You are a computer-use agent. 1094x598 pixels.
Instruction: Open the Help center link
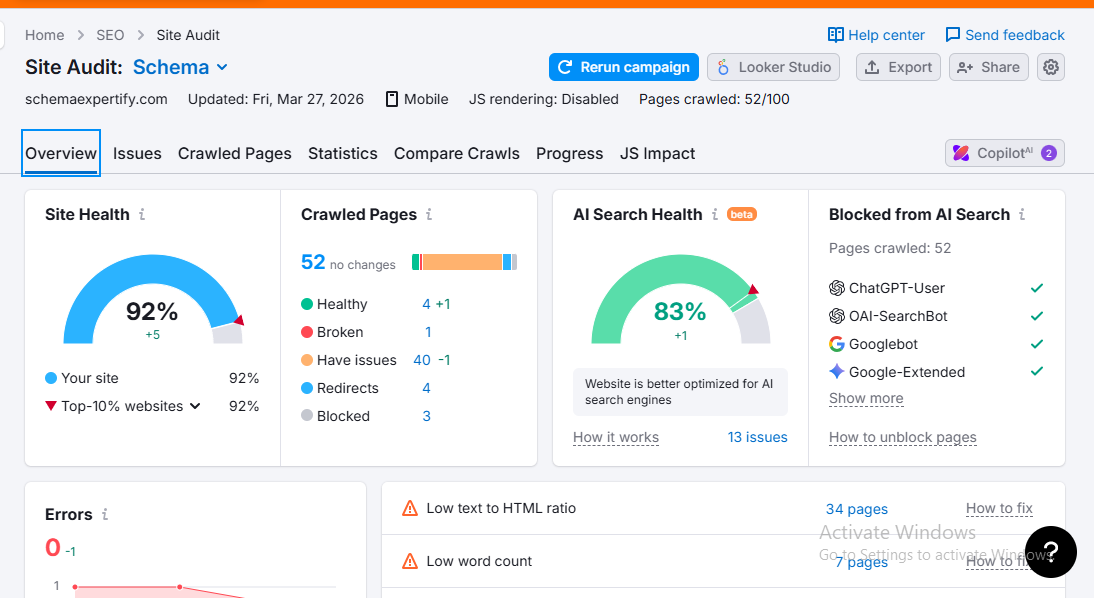click(x=876, y=35)
